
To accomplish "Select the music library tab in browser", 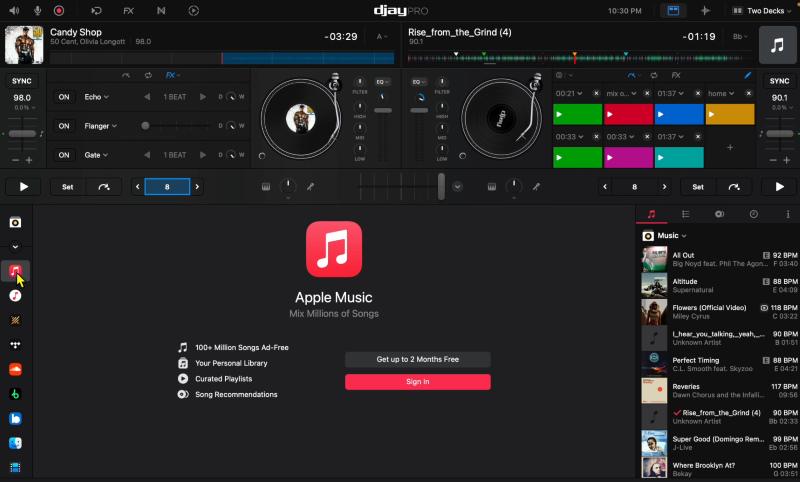I will 651,214.
